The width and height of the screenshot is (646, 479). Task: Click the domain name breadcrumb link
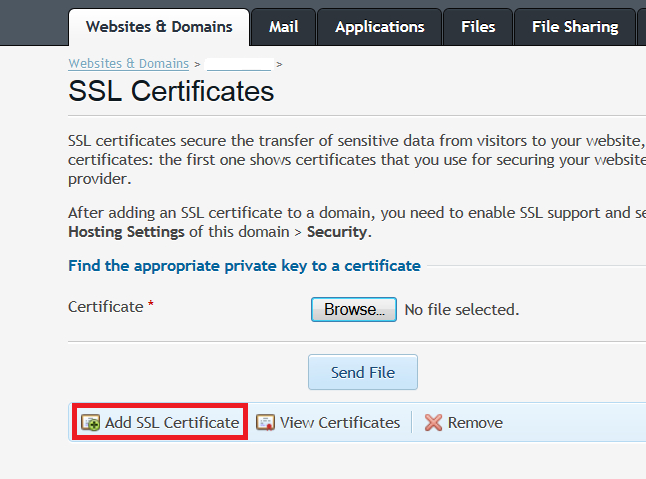click(238, 64)
